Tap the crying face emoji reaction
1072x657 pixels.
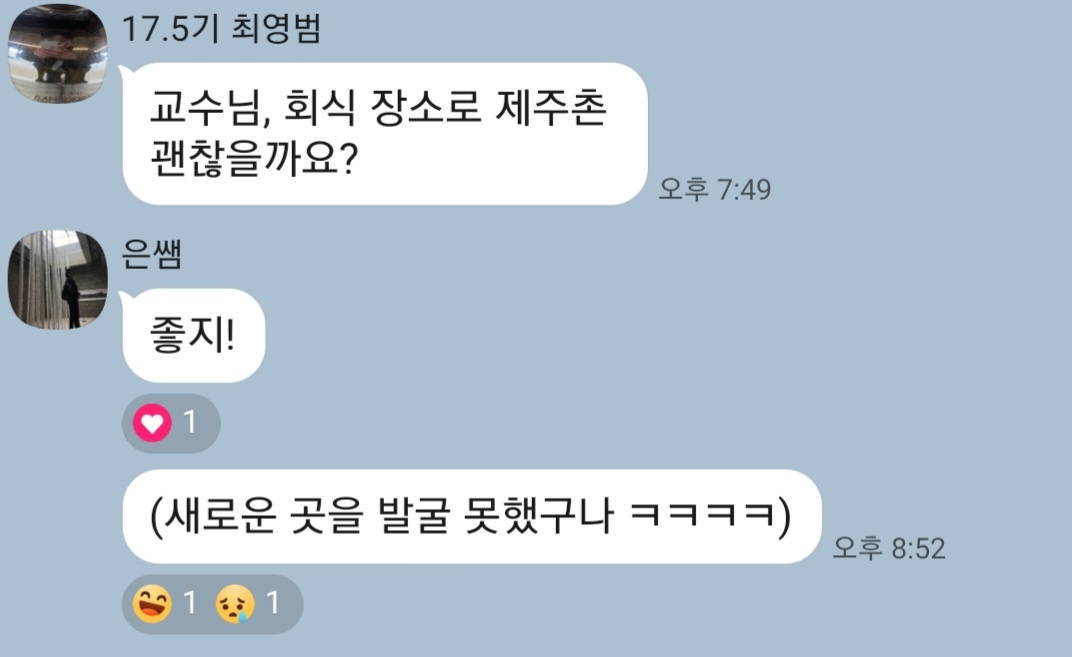tap(235, 604)
